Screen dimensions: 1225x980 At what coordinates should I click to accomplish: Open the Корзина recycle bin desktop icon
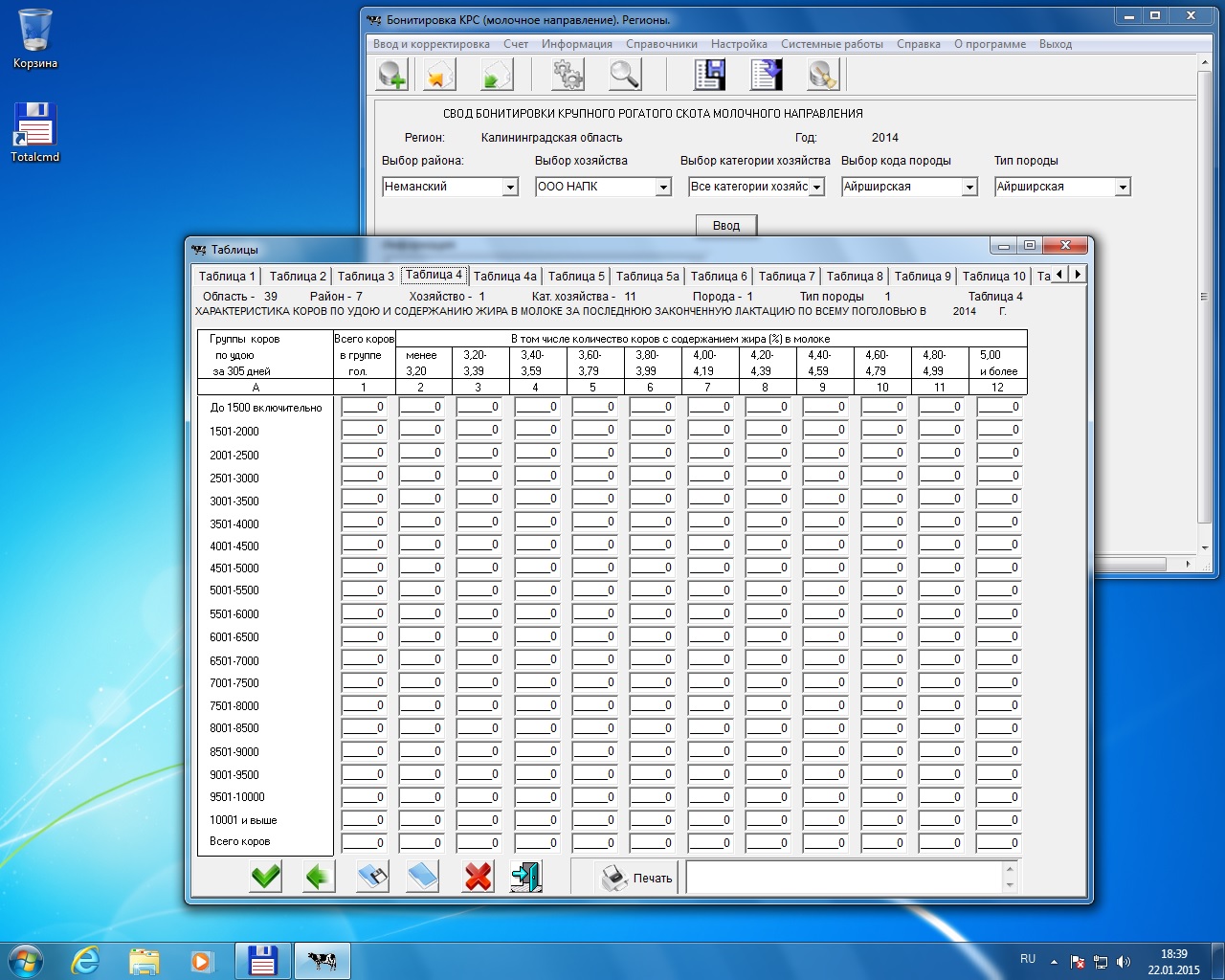pos(35,39)
